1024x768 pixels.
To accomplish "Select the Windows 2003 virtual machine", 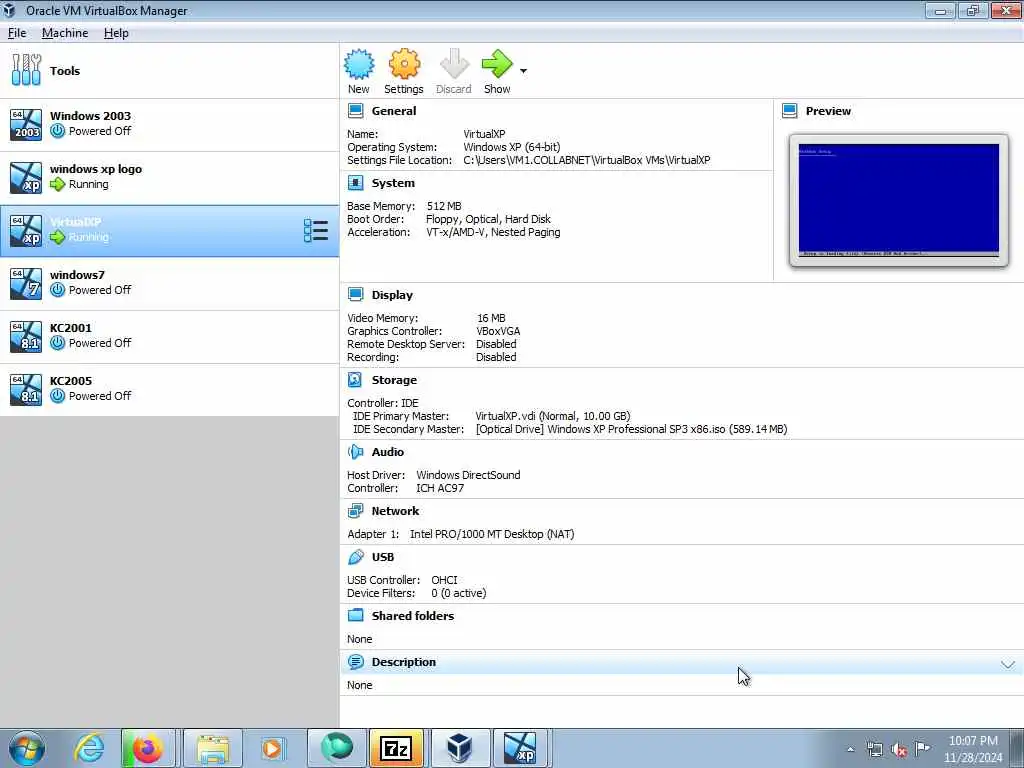I will click(169, 124).
